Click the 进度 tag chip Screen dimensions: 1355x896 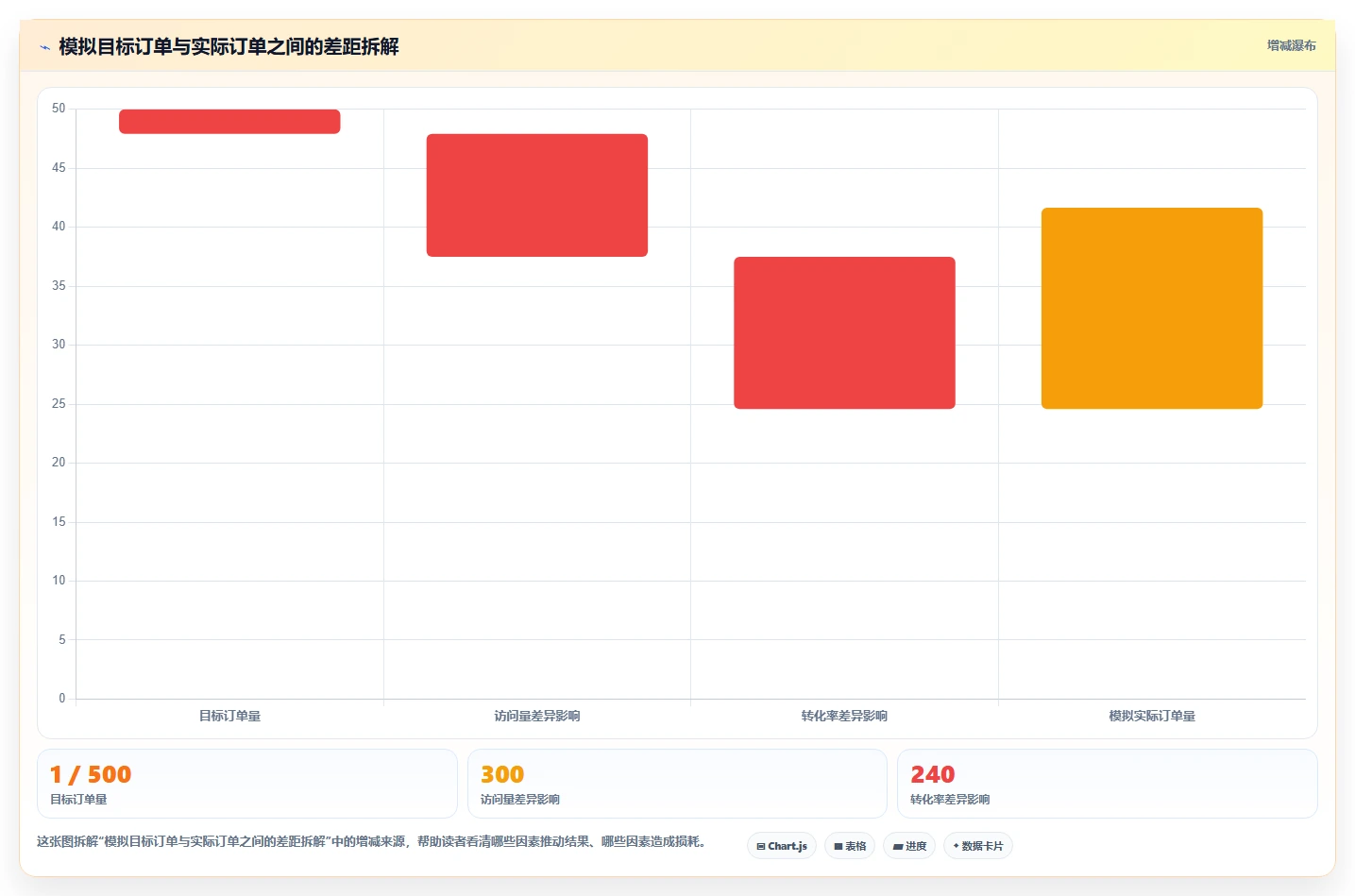(909, 846)
